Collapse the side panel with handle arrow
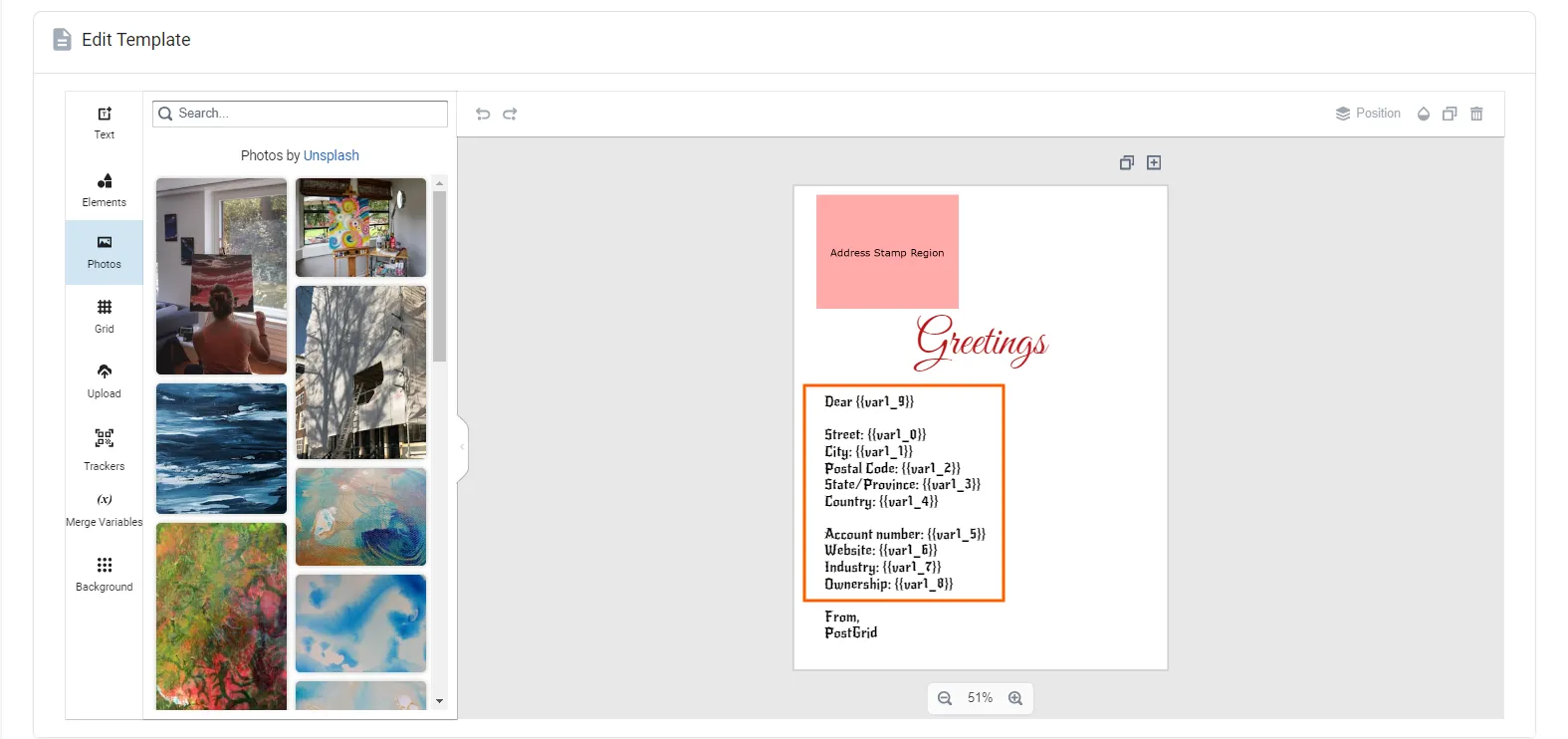This screenshot has width=1568, height=739. point(462,447)
